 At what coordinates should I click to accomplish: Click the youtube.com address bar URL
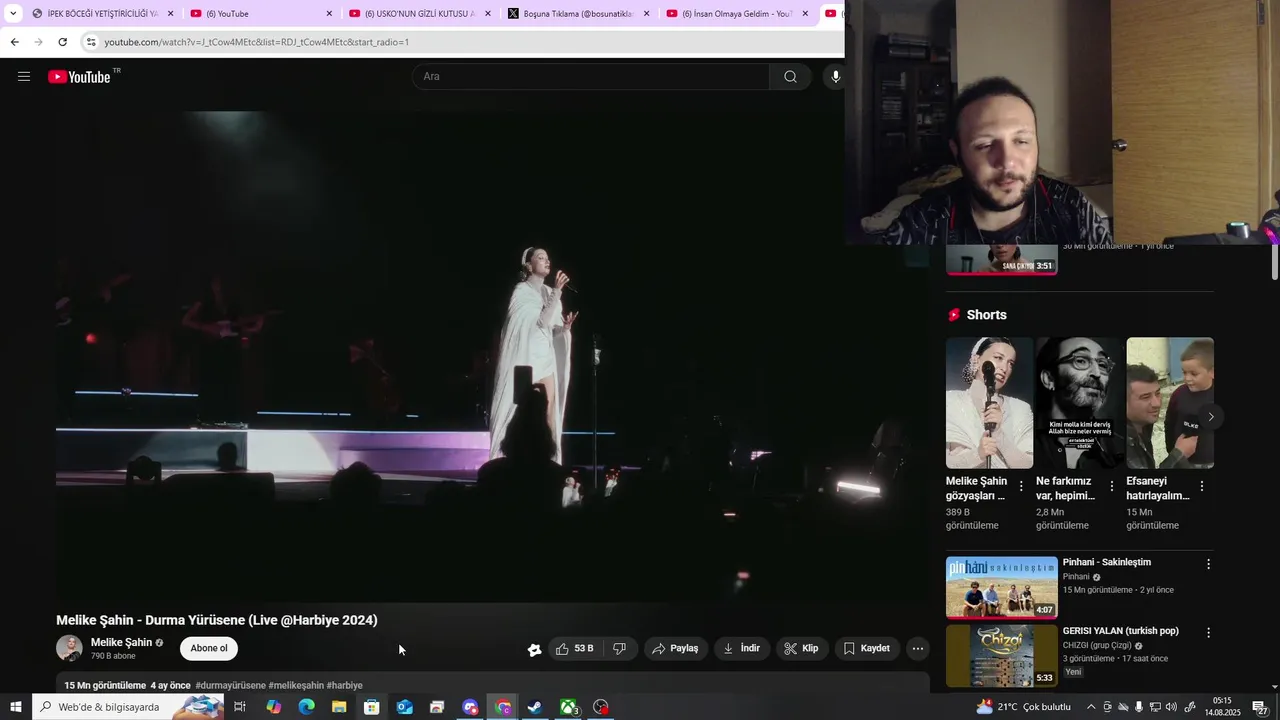coord(256,42)
